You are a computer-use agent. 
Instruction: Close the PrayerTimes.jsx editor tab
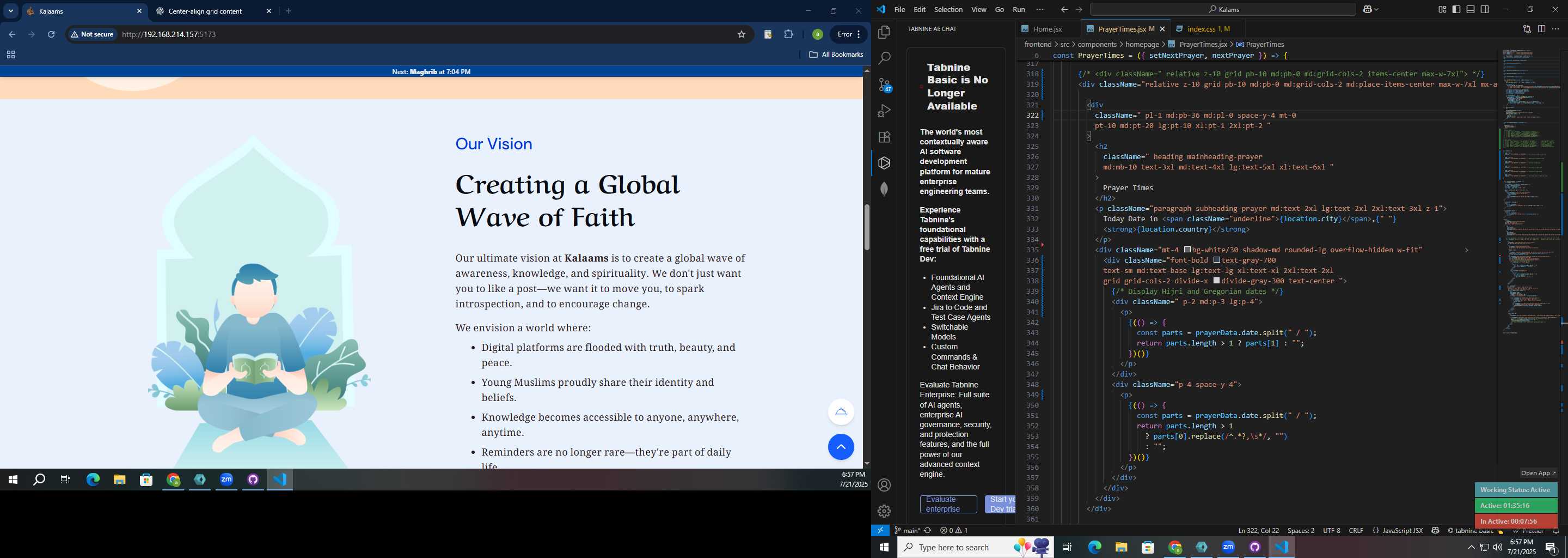[1162, 29]
